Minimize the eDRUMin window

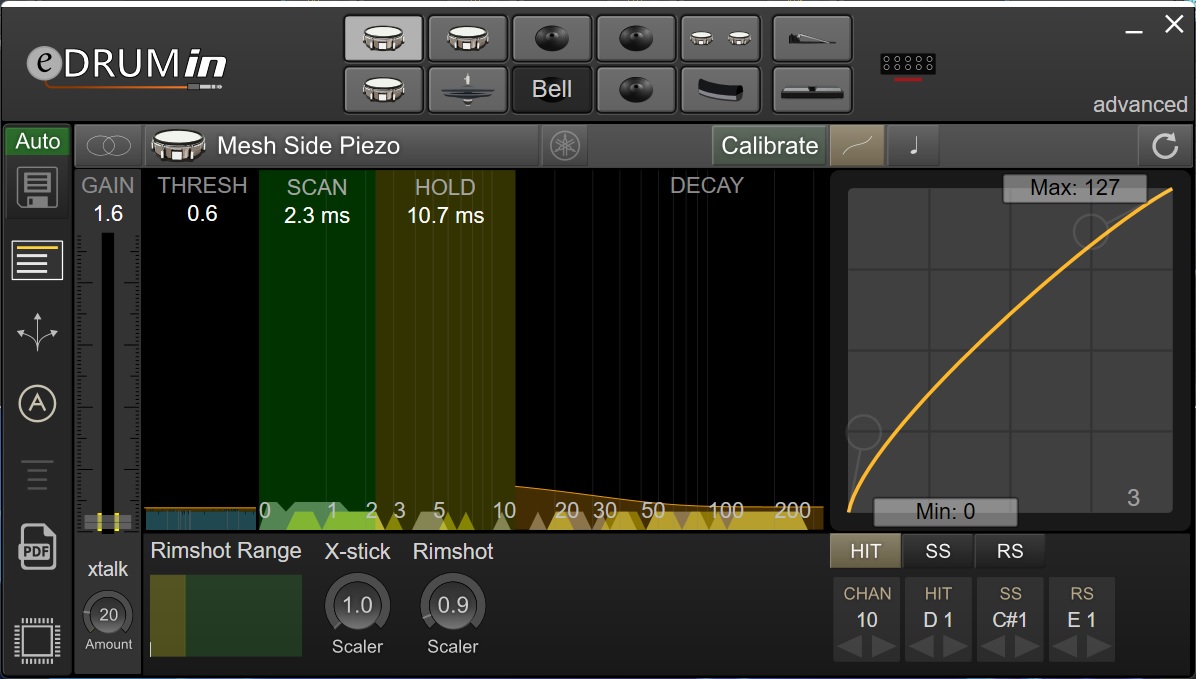pyautogui.click(x=1134, y=29)
